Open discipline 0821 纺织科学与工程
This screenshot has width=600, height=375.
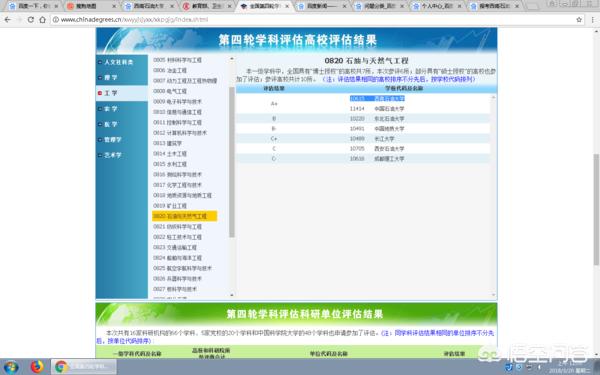[x=177, y=227]
